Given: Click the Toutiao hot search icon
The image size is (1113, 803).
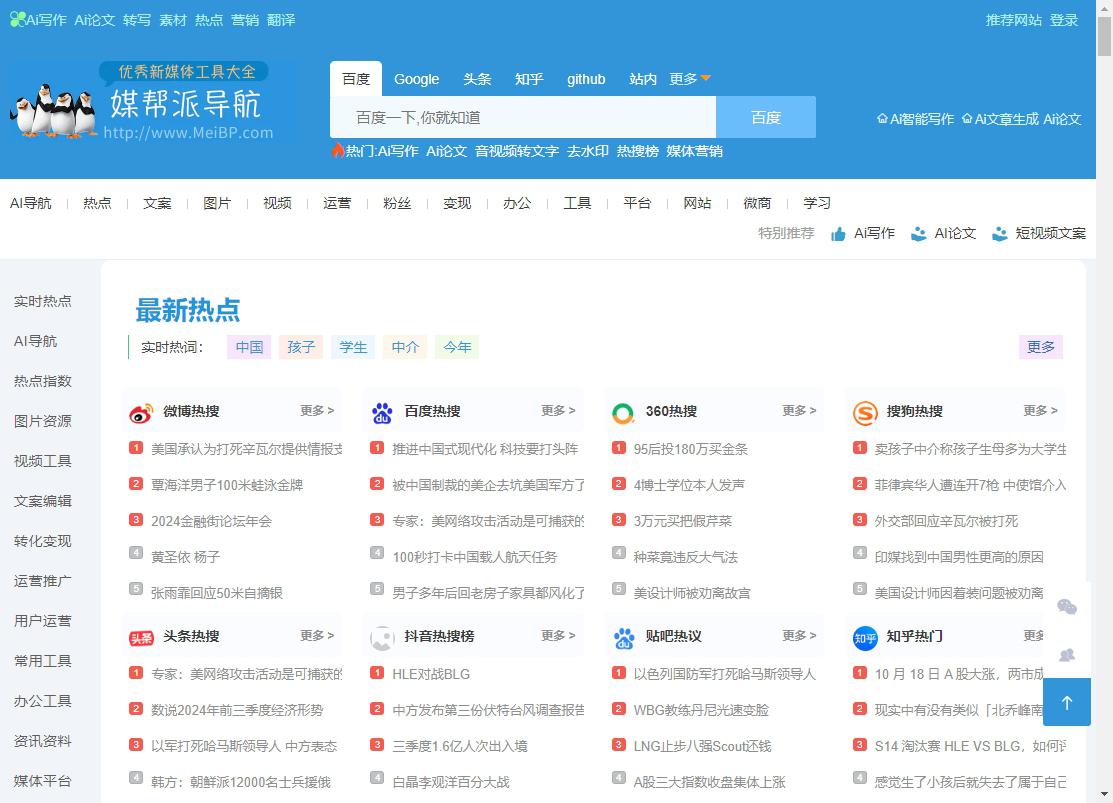Looking at the screenshot, I should tap(141, 638).
